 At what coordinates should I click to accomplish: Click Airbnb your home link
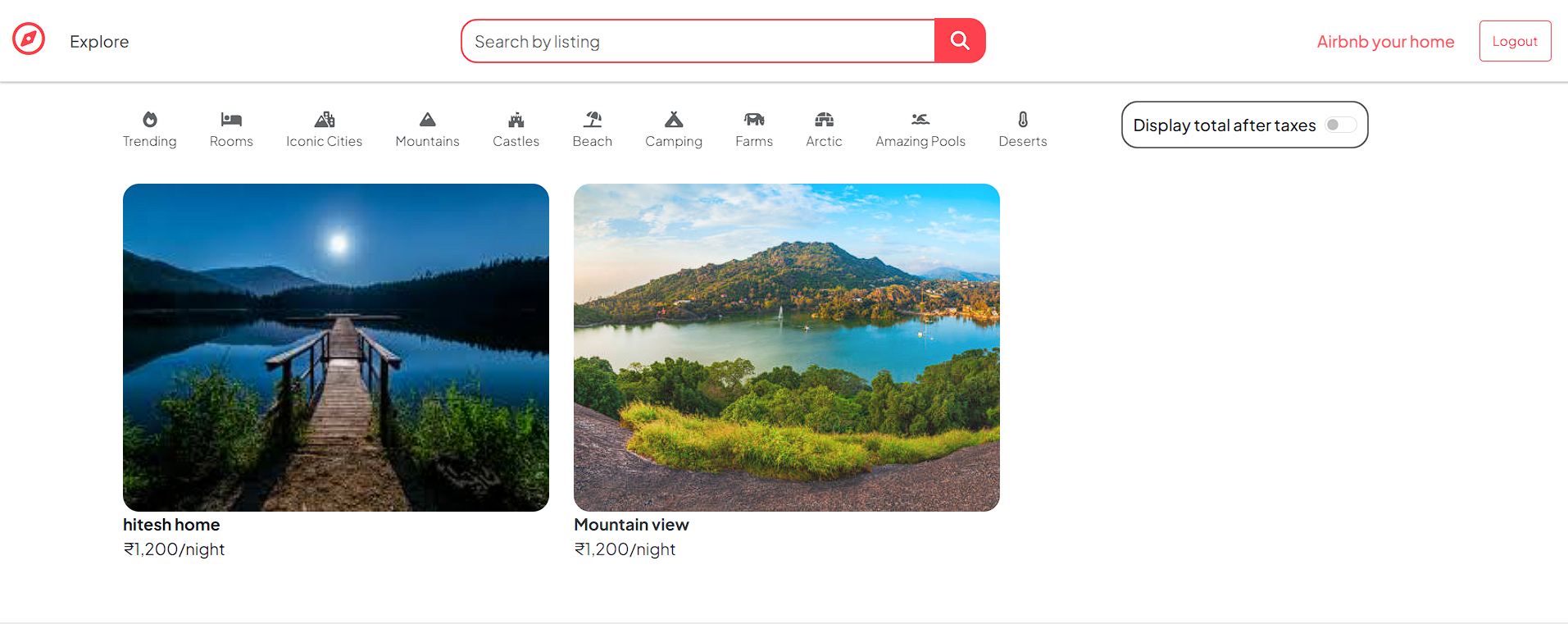point(1385,42)
